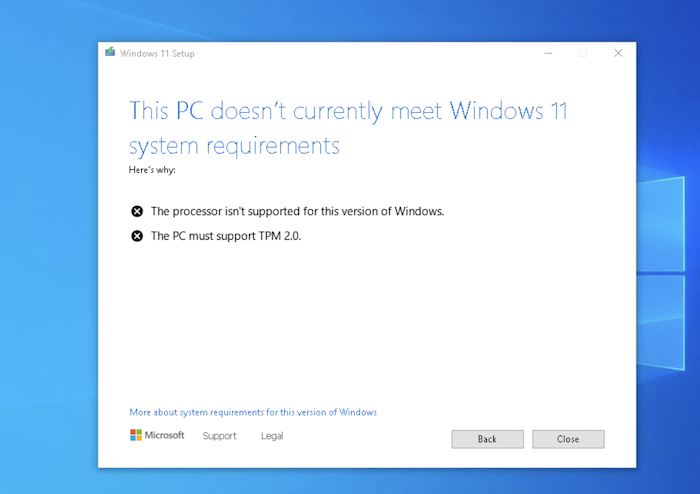
Task: Click the error icon beside the processor message
Action: (137, 212)
